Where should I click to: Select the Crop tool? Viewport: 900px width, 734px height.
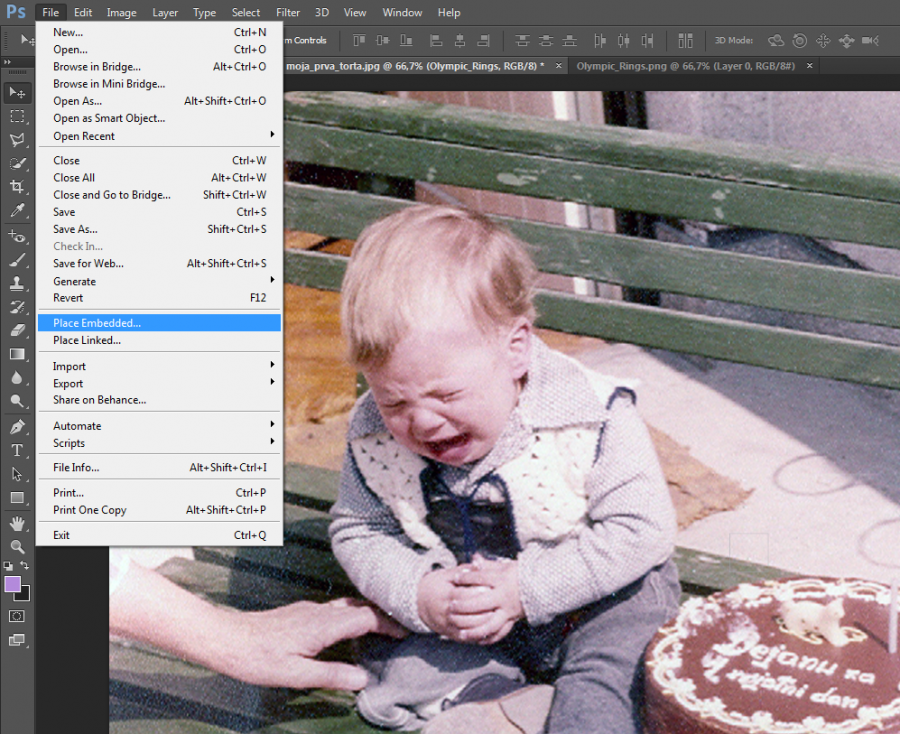[x=17, y=187]
